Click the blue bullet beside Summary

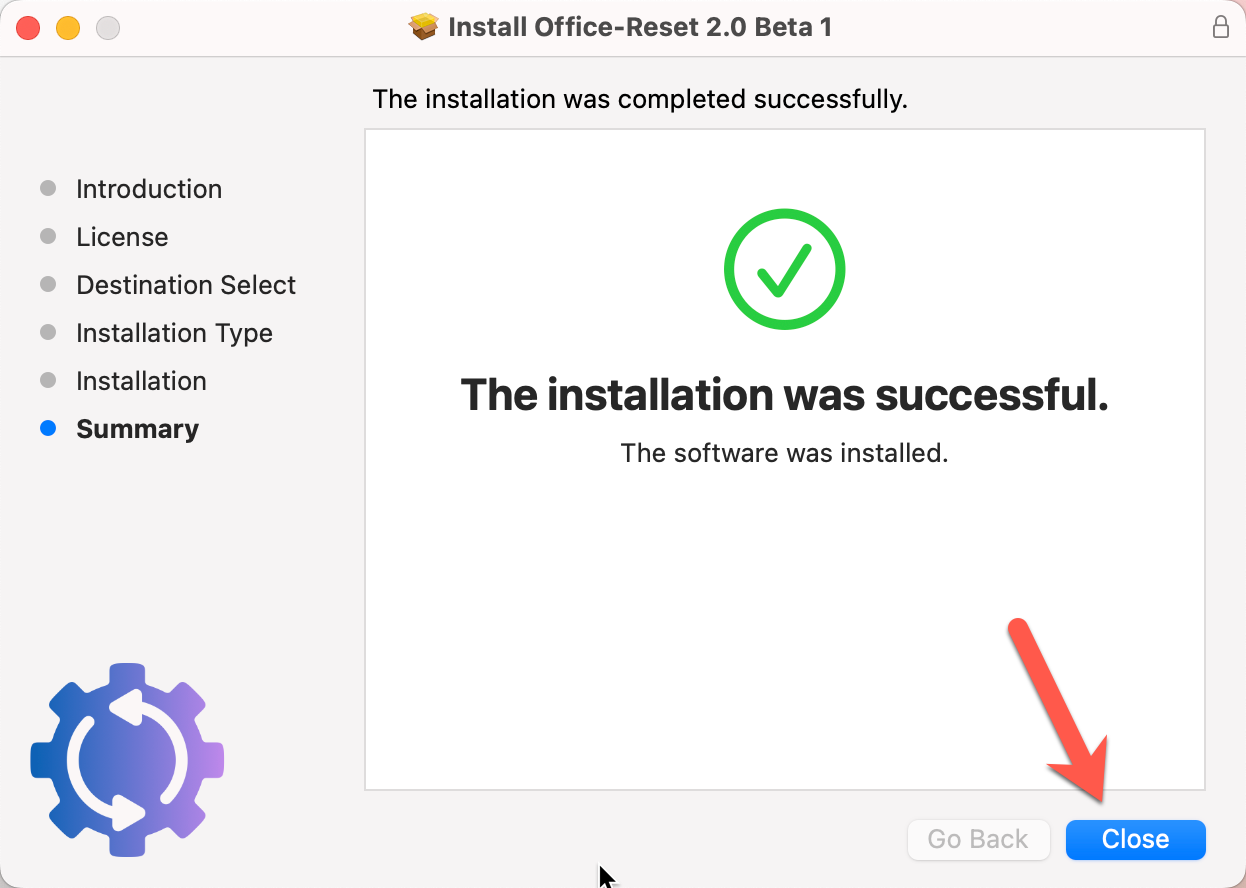point(48,429)
